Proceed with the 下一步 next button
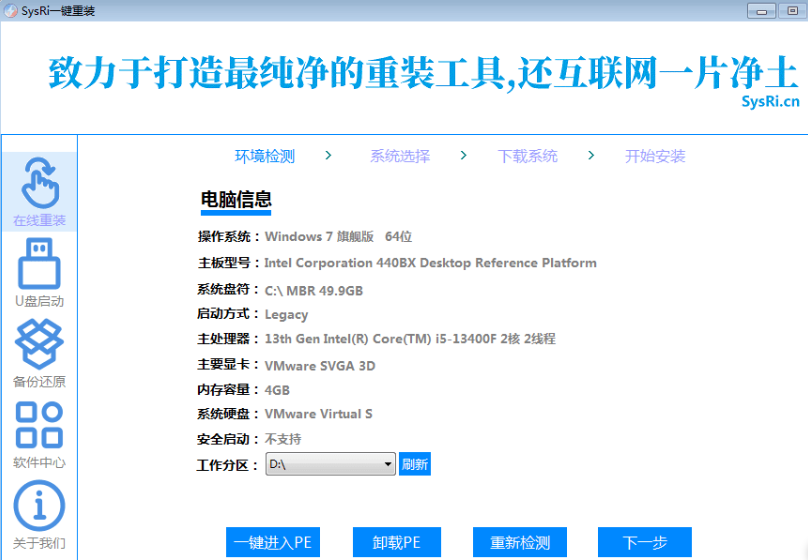This screenshot has height=560, width=808. [x=644, y=543]
